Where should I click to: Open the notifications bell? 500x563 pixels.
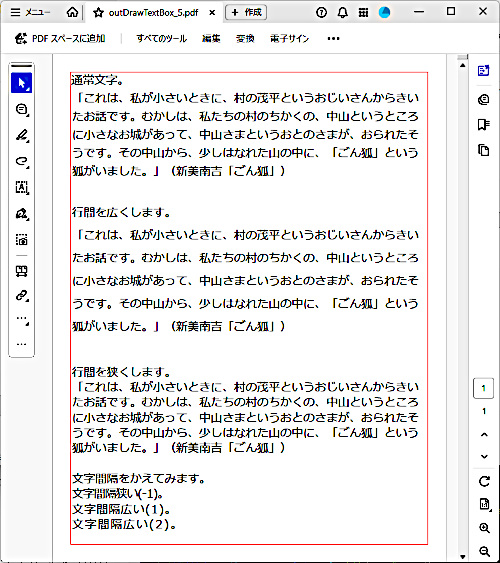click(x=342, y=13)
